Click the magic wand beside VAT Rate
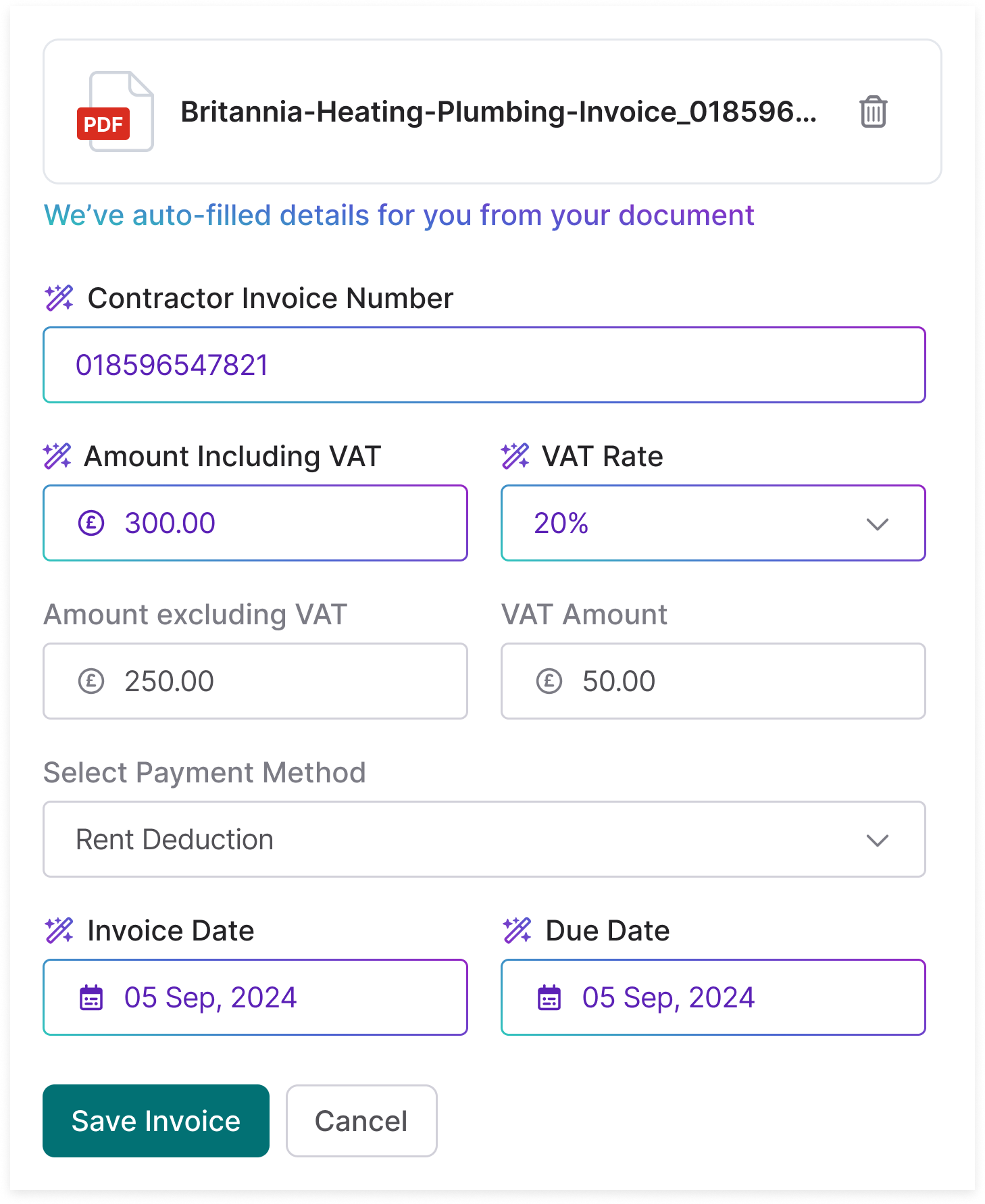The height and width of the screenshot is (1204, 985). (x=516, y=456)
